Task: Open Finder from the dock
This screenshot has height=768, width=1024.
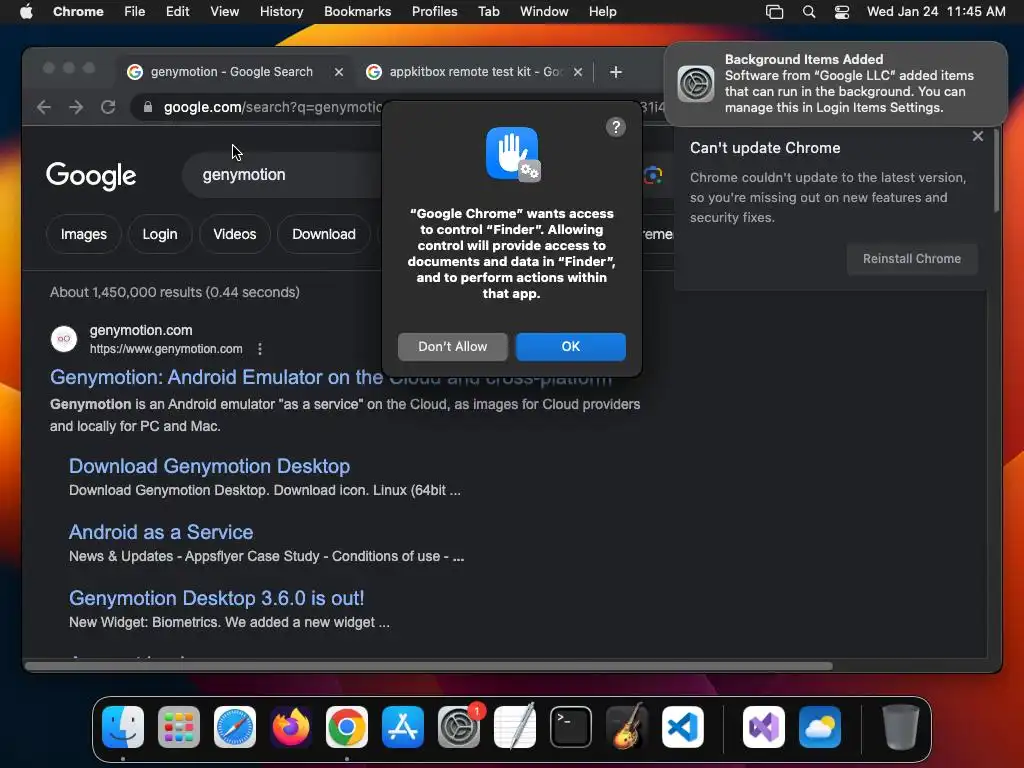Action: pyautogui.click(x=123, y=727)
